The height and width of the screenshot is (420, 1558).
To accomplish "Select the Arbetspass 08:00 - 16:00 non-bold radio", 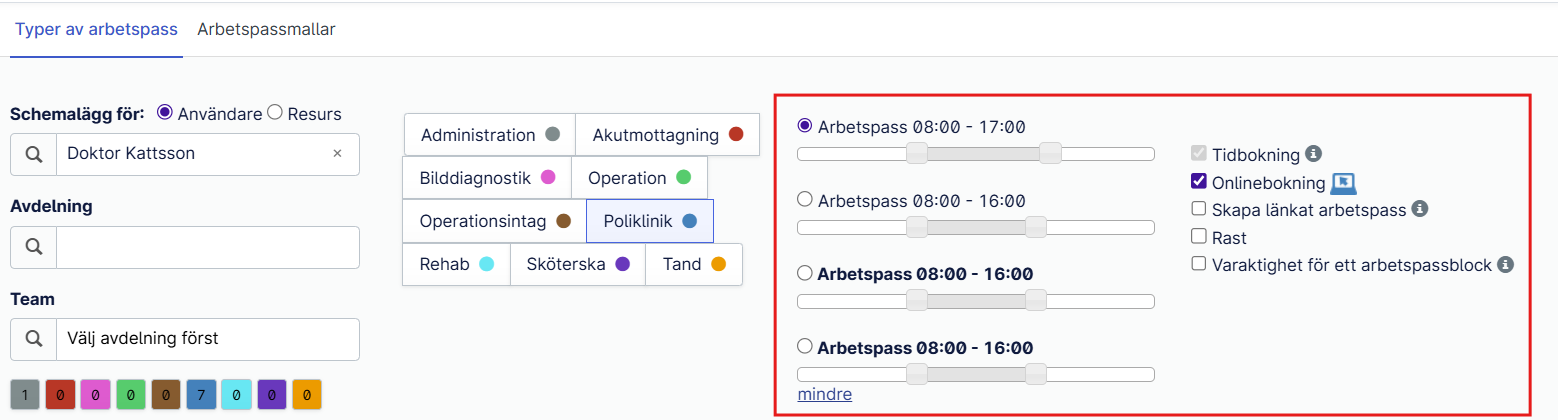I will click(805, 199).
